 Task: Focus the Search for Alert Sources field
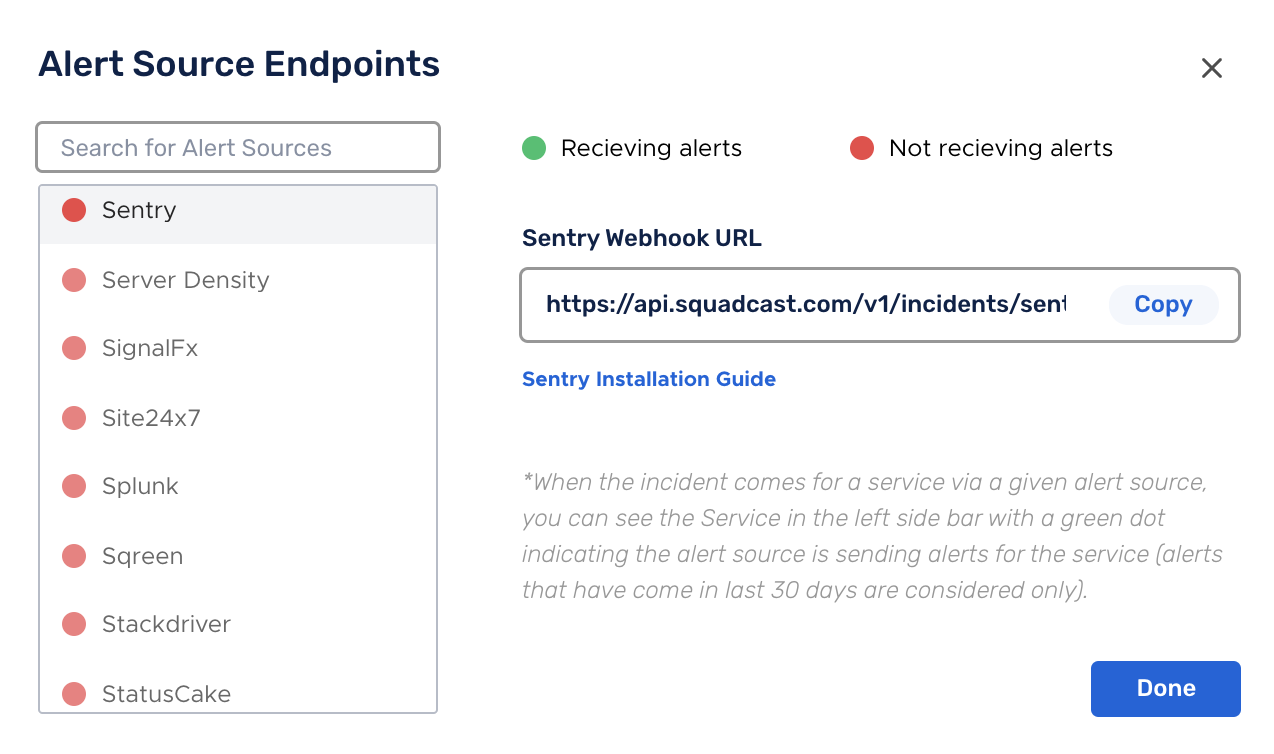[238, 148]
